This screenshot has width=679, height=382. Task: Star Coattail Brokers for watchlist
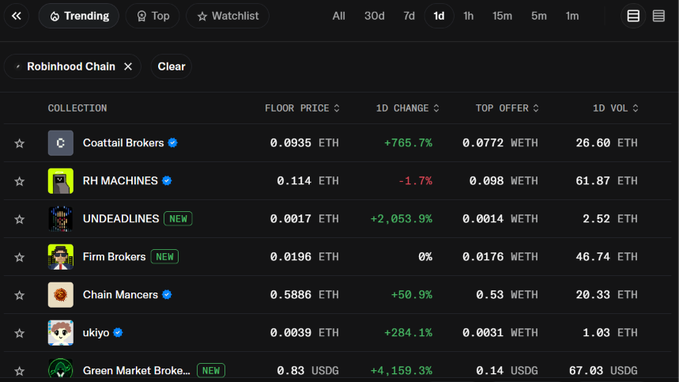(x=19, y=143)
